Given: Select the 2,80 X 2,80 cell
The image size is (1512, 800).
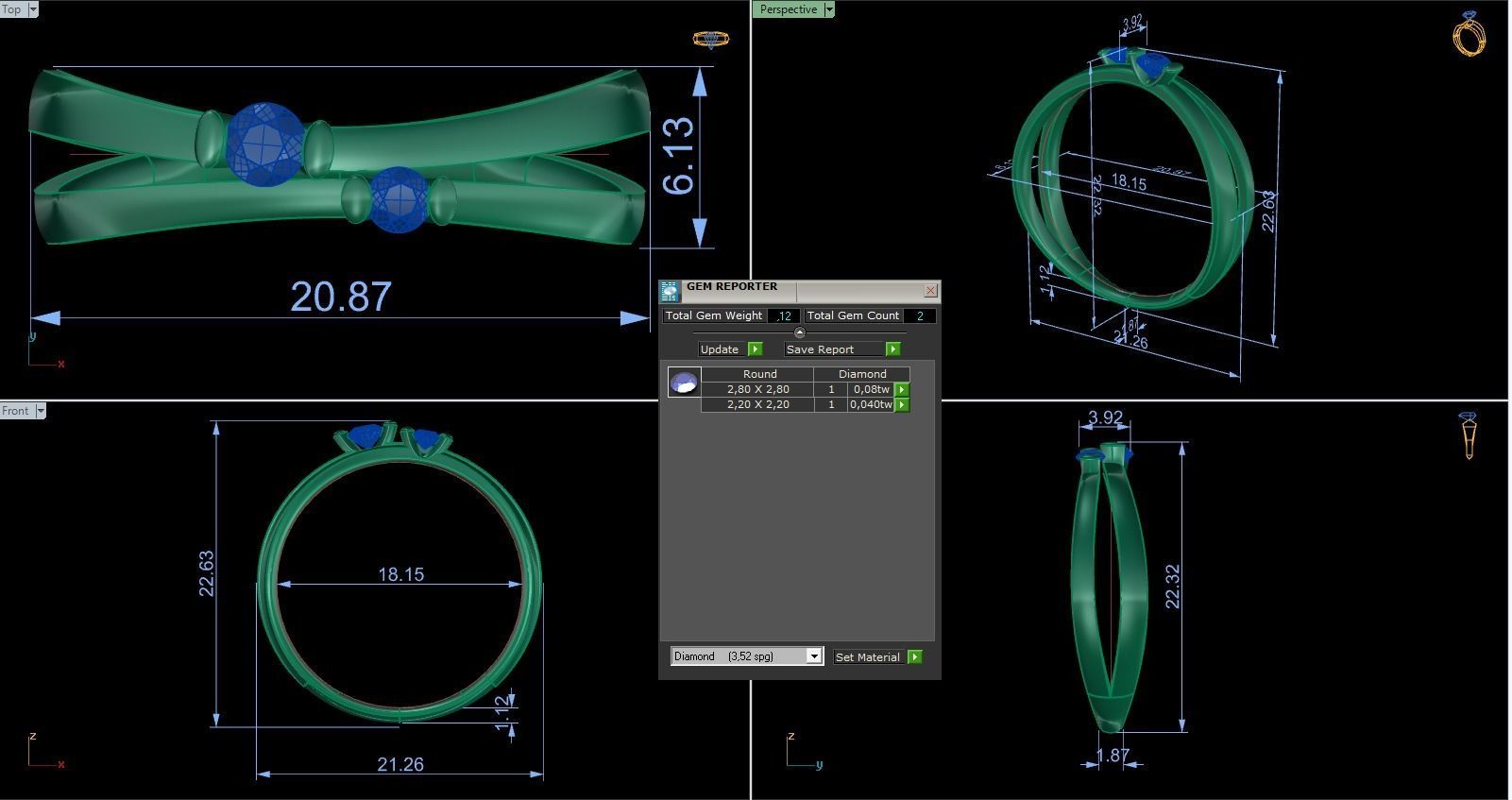Looking at the screenshot, I should click(x=757, y=389).
